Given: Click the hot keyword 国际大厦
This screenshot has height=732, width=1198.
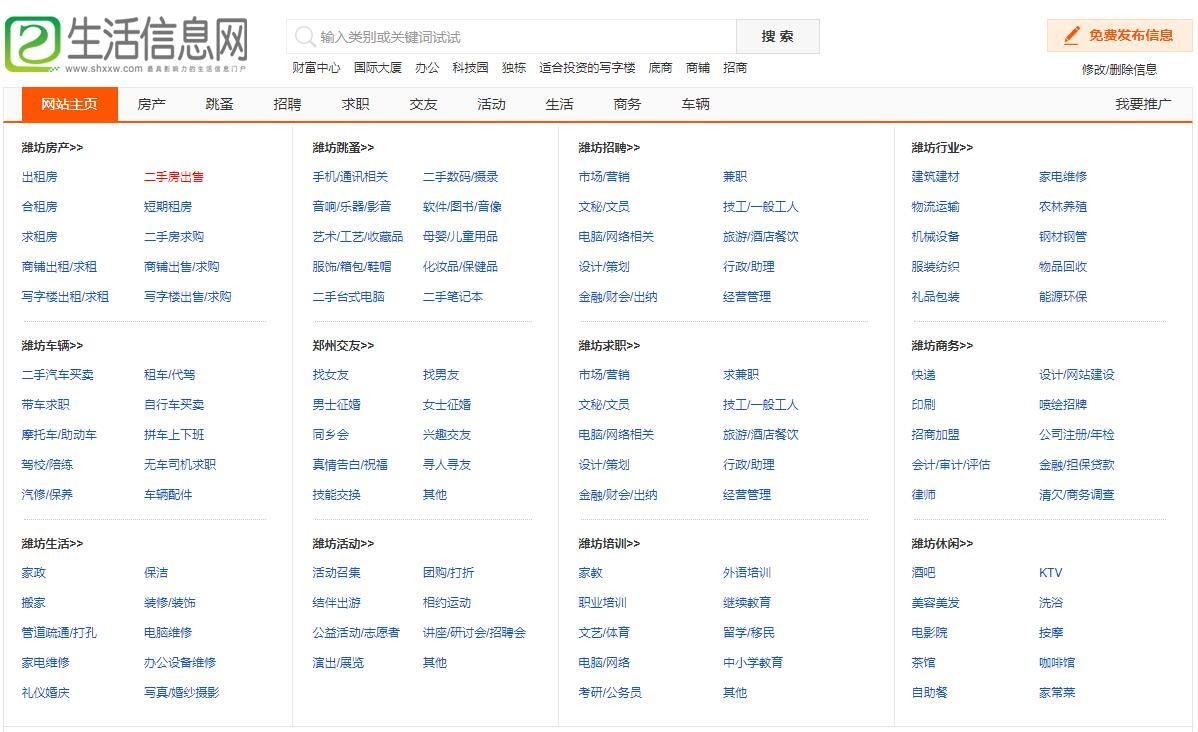Looking at the screenshot, I should (x=377, y=68).
